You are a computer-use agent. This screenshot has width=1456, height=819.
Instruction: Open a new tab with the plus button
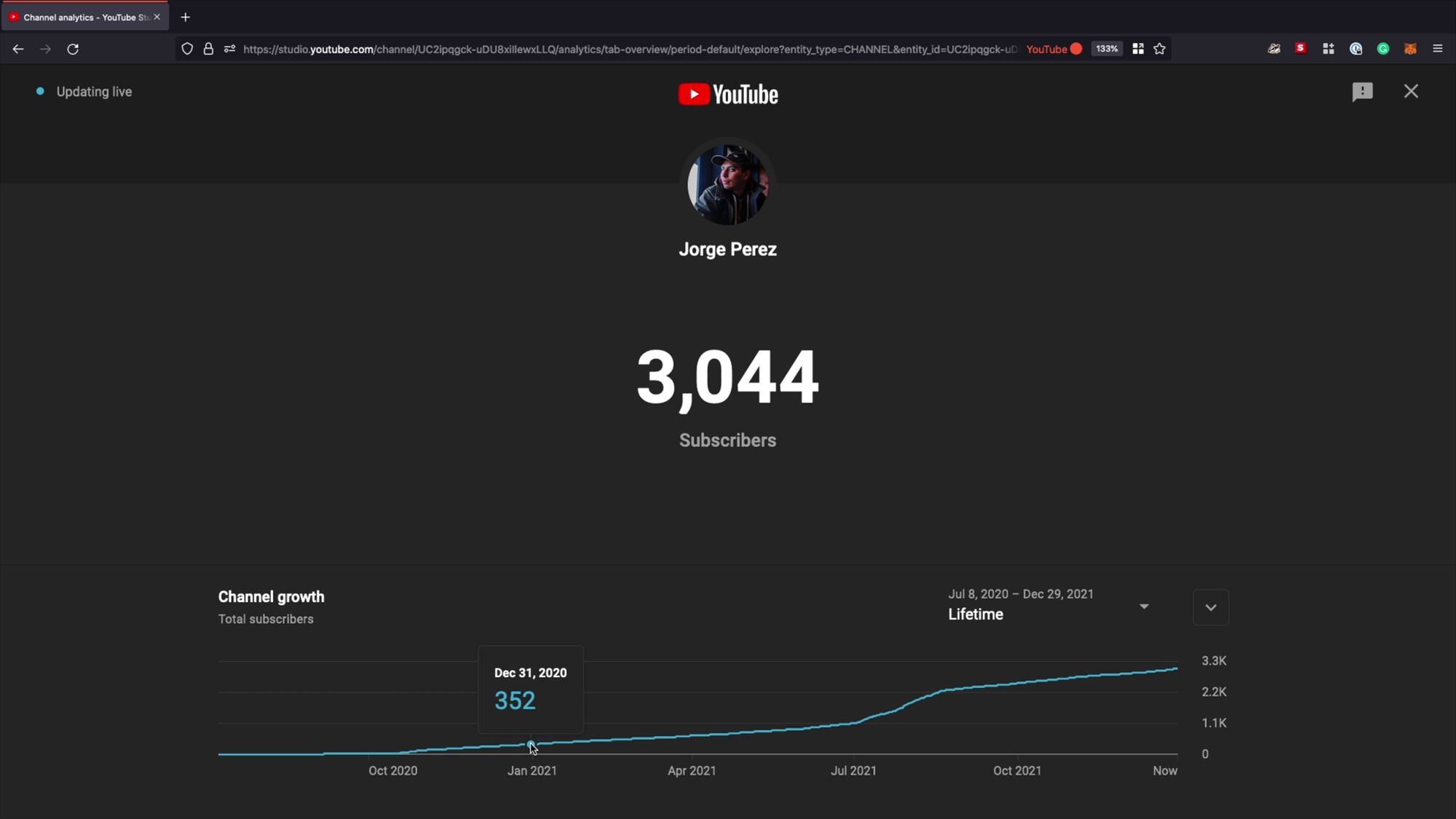185,17
